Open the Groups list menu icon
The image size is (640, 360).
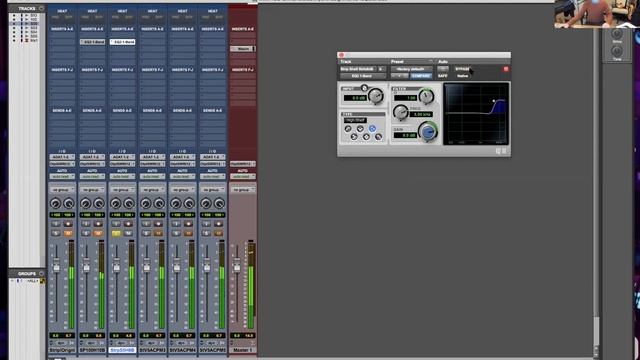tap(41, 273)
